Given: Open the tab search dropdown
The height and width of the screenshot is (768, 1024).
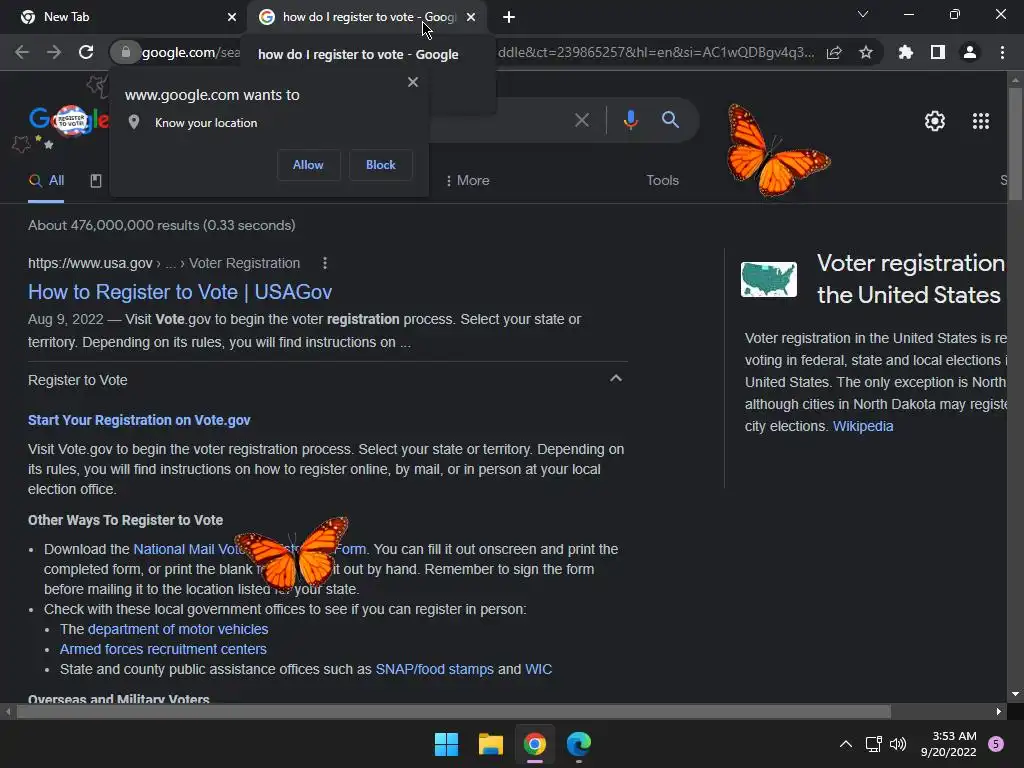Looking at the screenshot, I should (x=863, y=14).
